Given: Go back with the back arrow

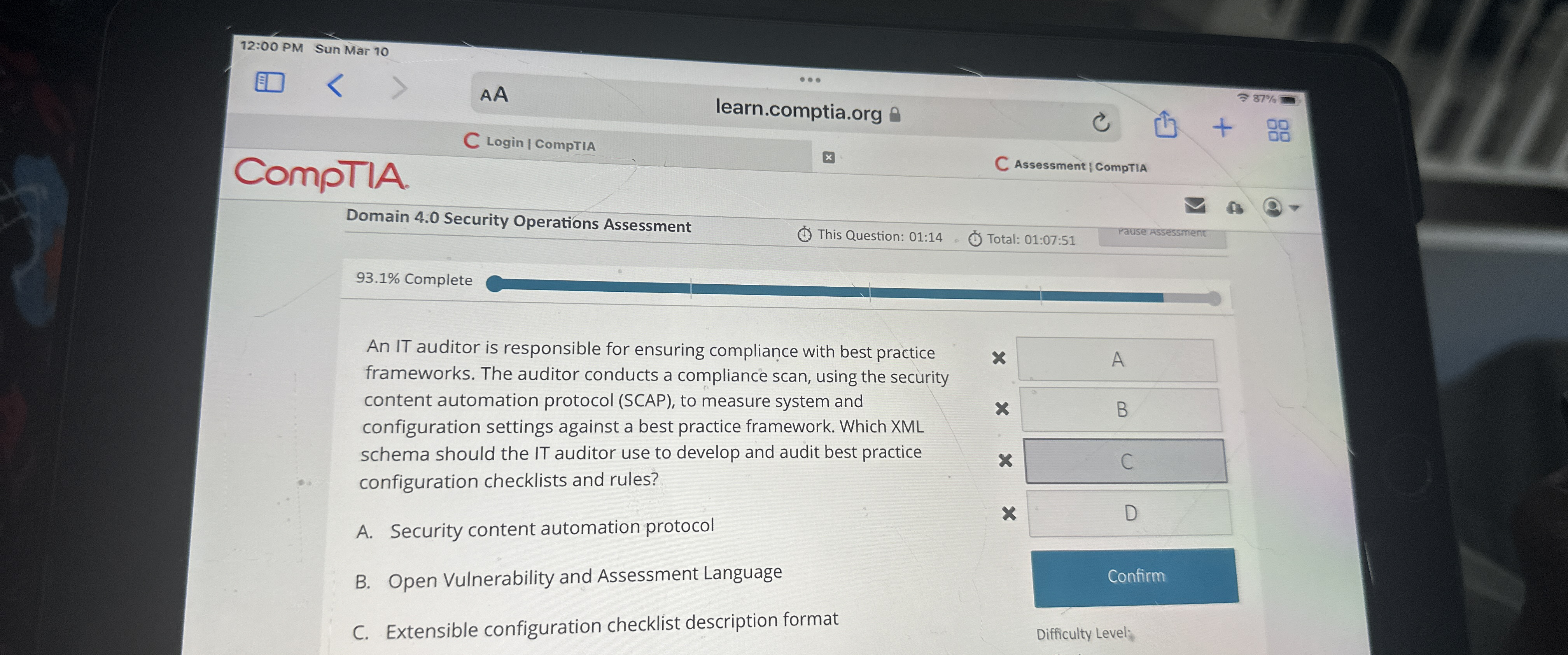Looking at the screenshot, I should tap(335, 85).
